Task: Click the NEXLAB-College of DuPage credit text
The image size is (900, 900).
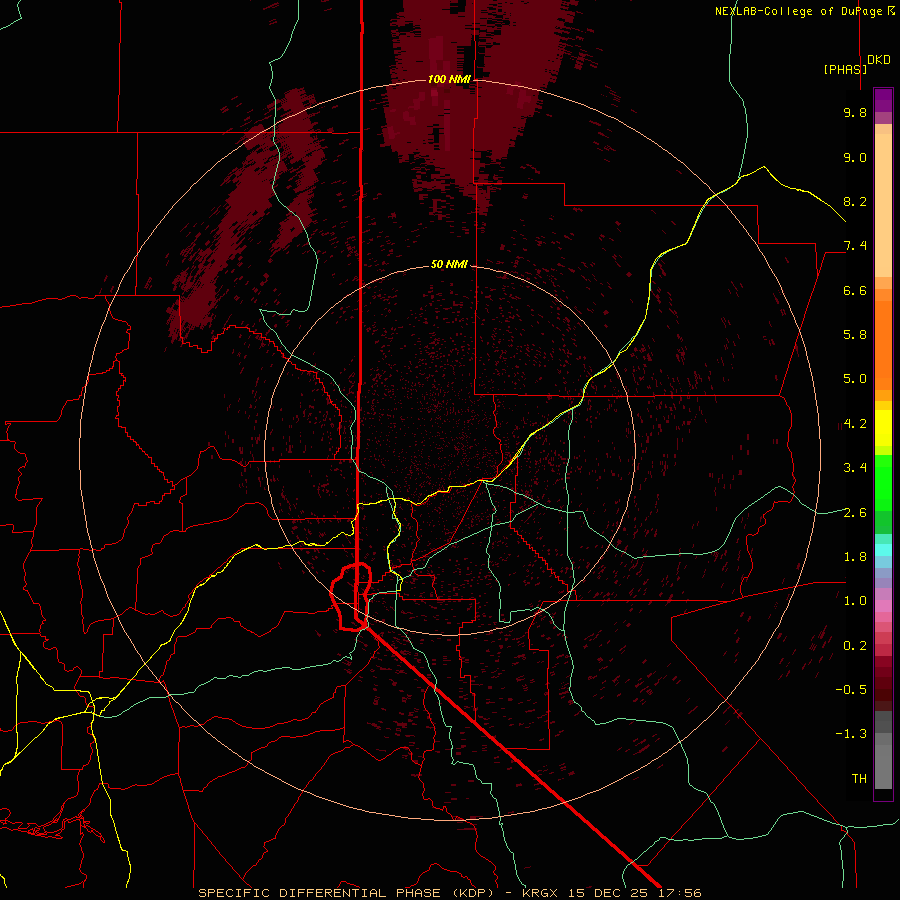Action: pyautogui.click(x=800, y=11)
